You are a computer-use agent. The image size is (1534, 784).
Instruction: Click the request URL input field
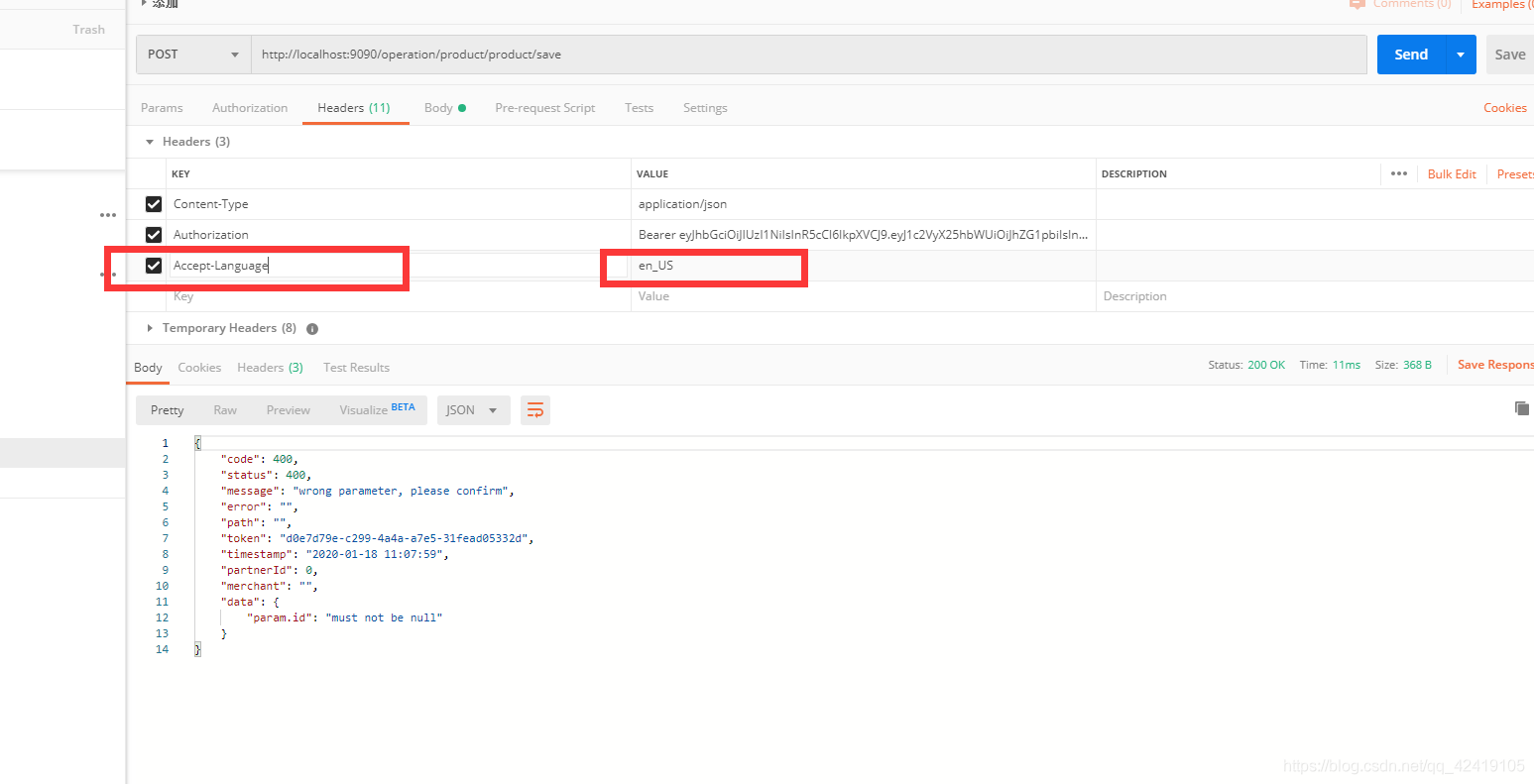click(x=809, y=55)
